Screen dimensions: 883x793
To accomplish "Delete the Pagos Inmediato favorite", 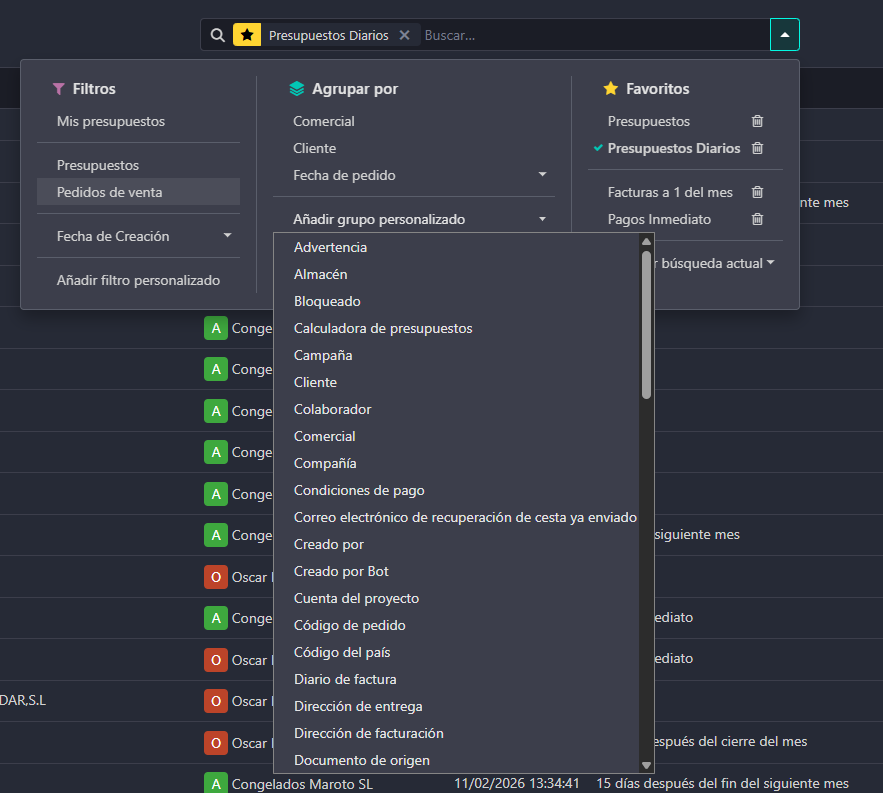I will [x=757, y=219].
